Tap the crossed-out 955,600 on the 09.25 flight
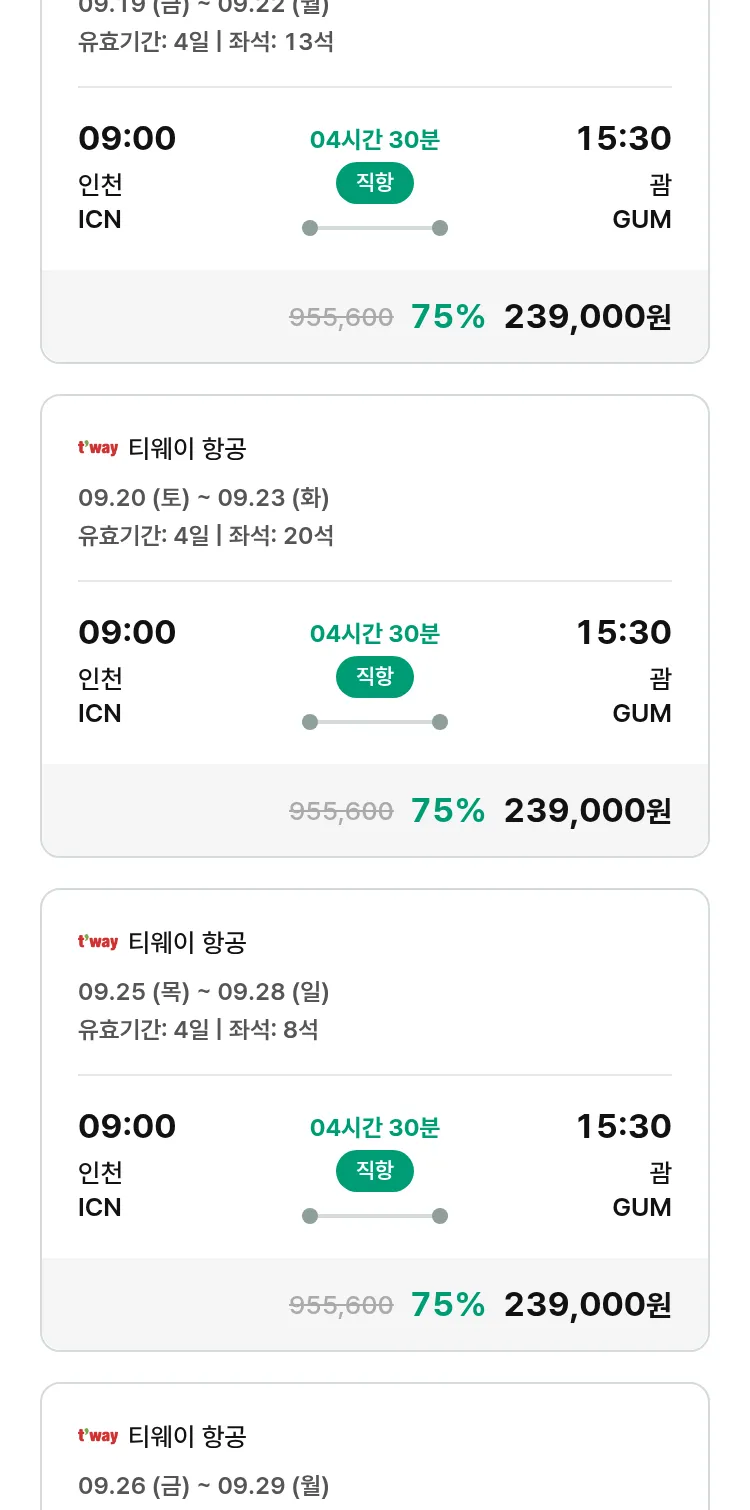Screen dimensions: 750x1510 point(341,1305)
